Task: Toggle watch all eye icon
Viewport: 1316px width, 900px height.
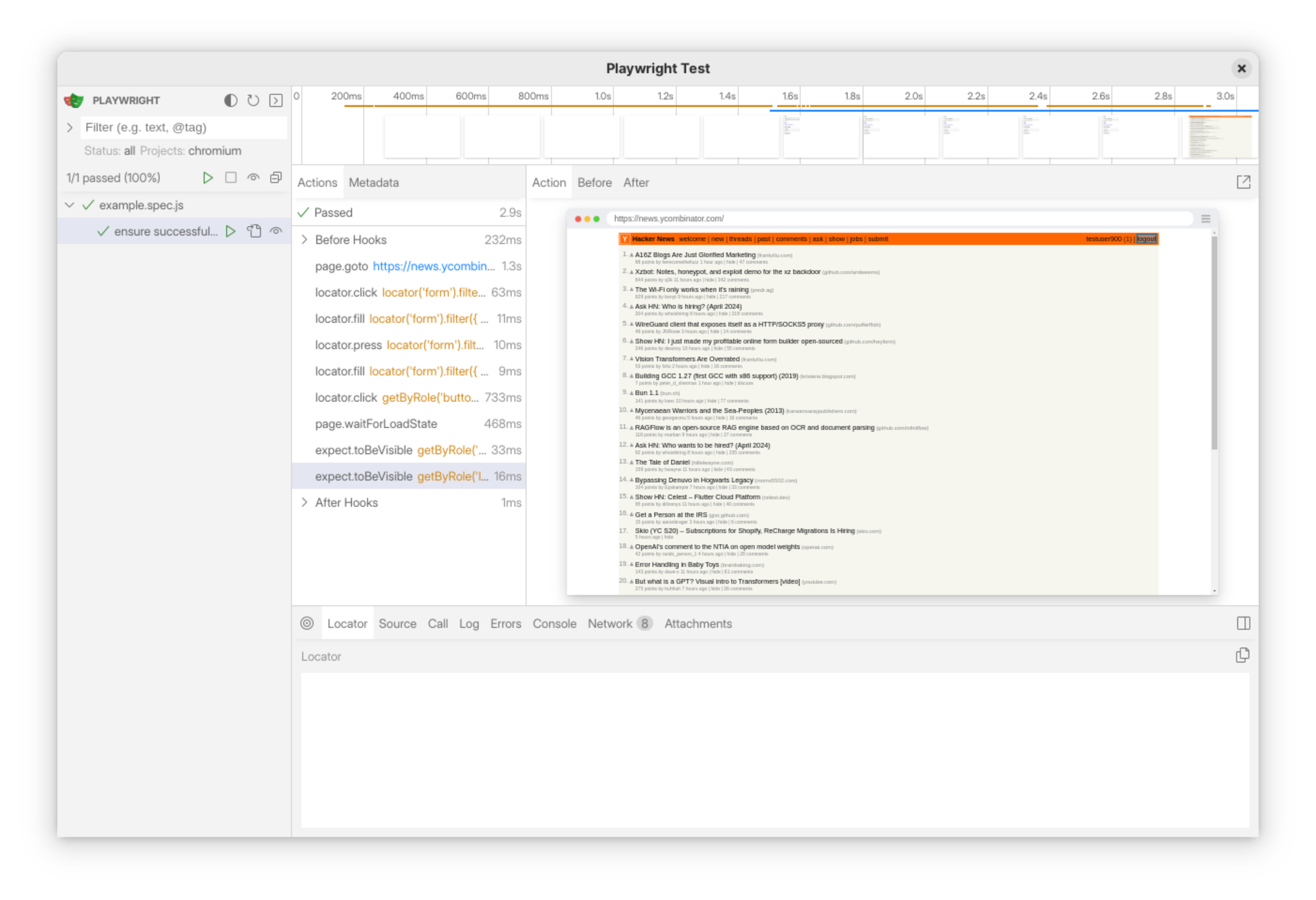Action: coord(253,178)
